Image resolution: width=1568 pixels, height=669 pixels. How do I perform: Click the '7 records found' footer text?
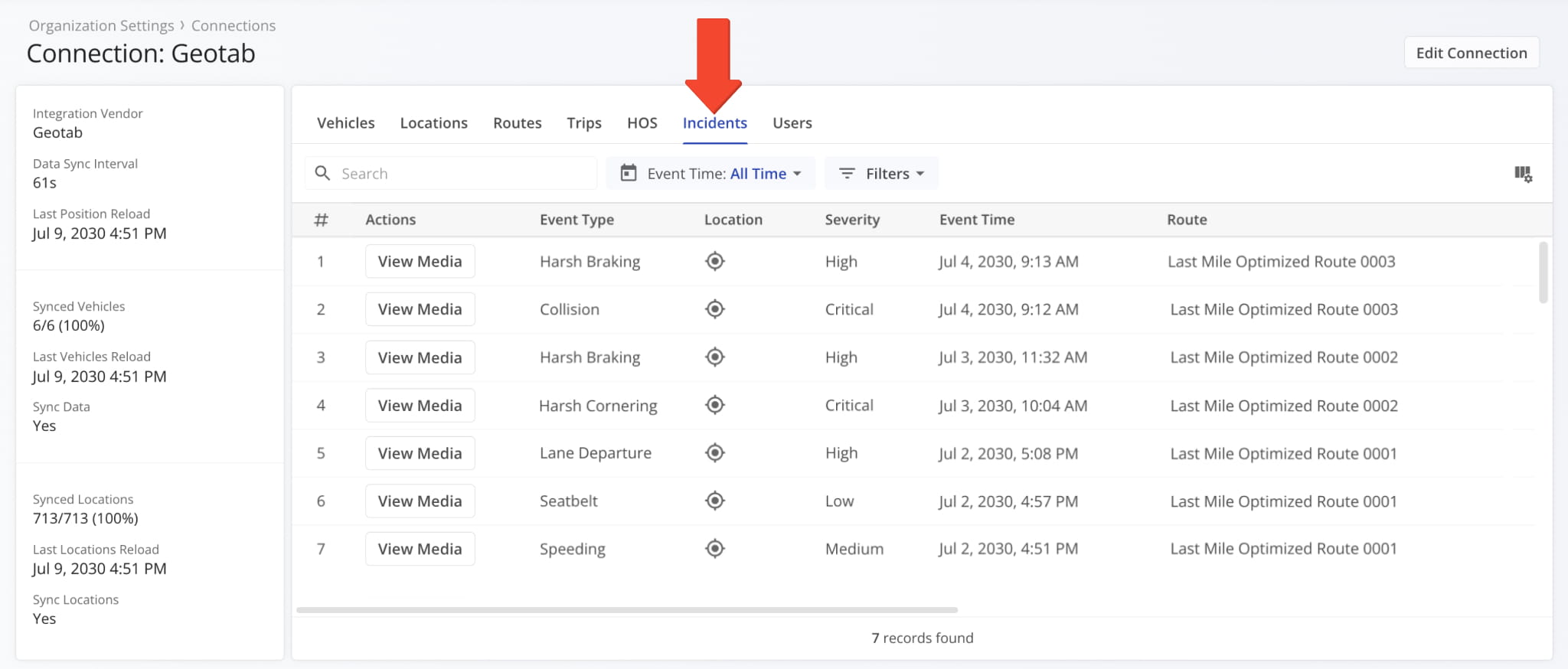(923, 638)
